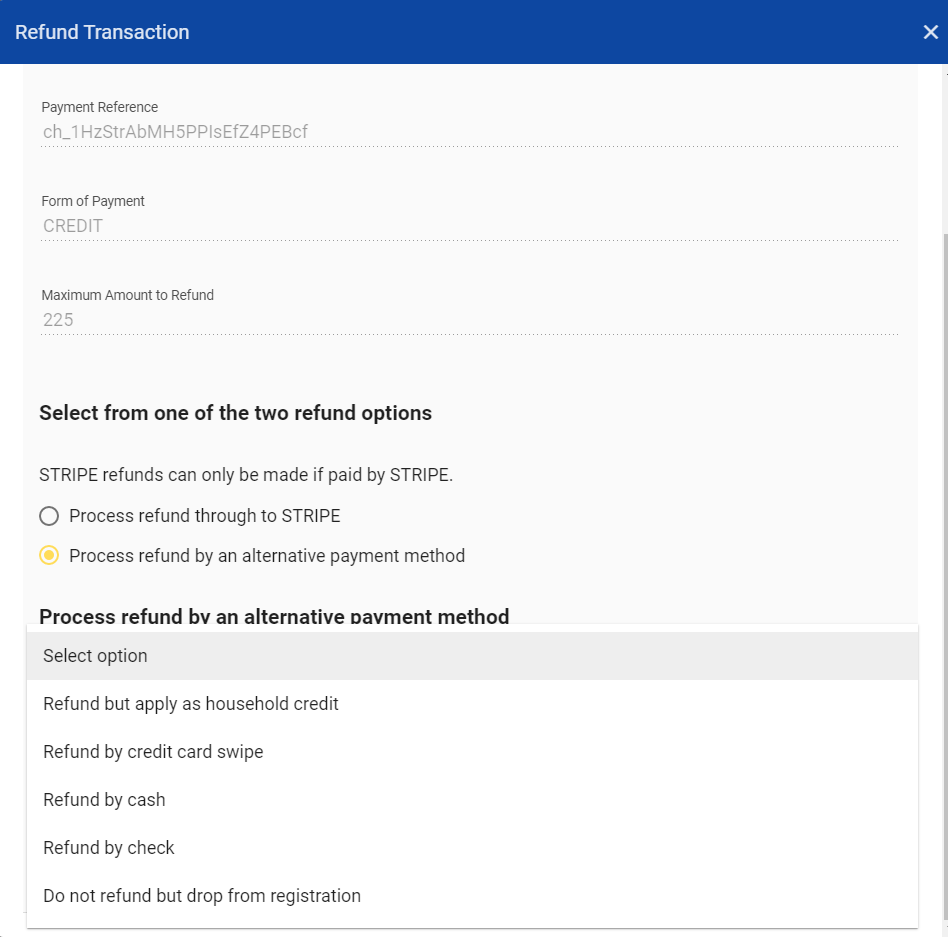Select the 'Process refund through to STRIPE' radio button
The height and width of the screenshot is (937, 948).
pyautogui.click(x=49, y=516)
